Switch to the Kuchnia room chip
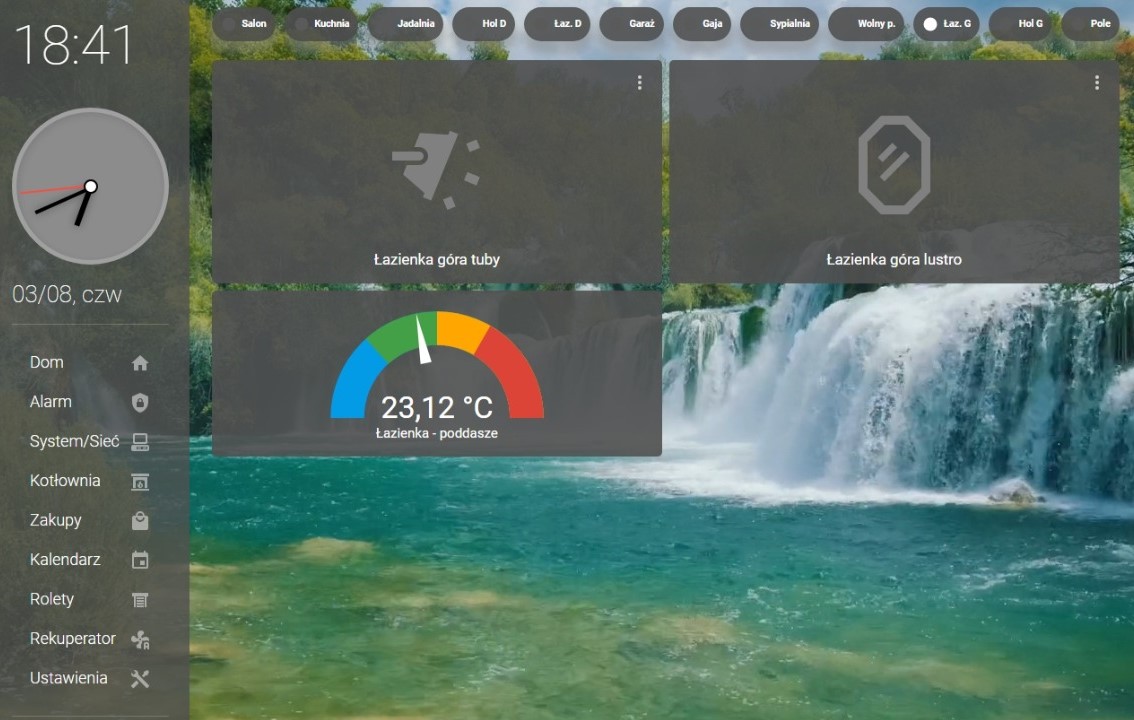Viewport: 1134px width, 720px height. click(323, 24)
